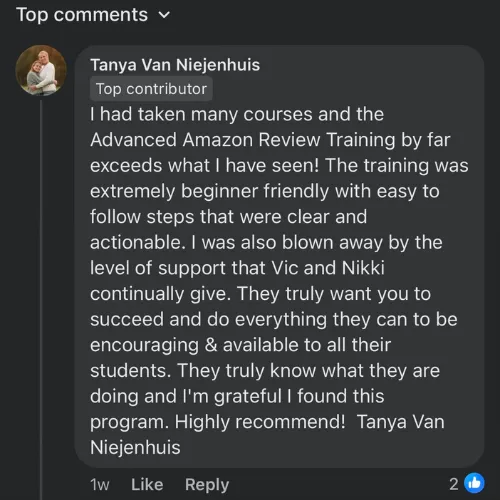Click the comment's first line 'I had taken many courses'
The height and width of the screenshot is (500, 500).
coord(237,114)
